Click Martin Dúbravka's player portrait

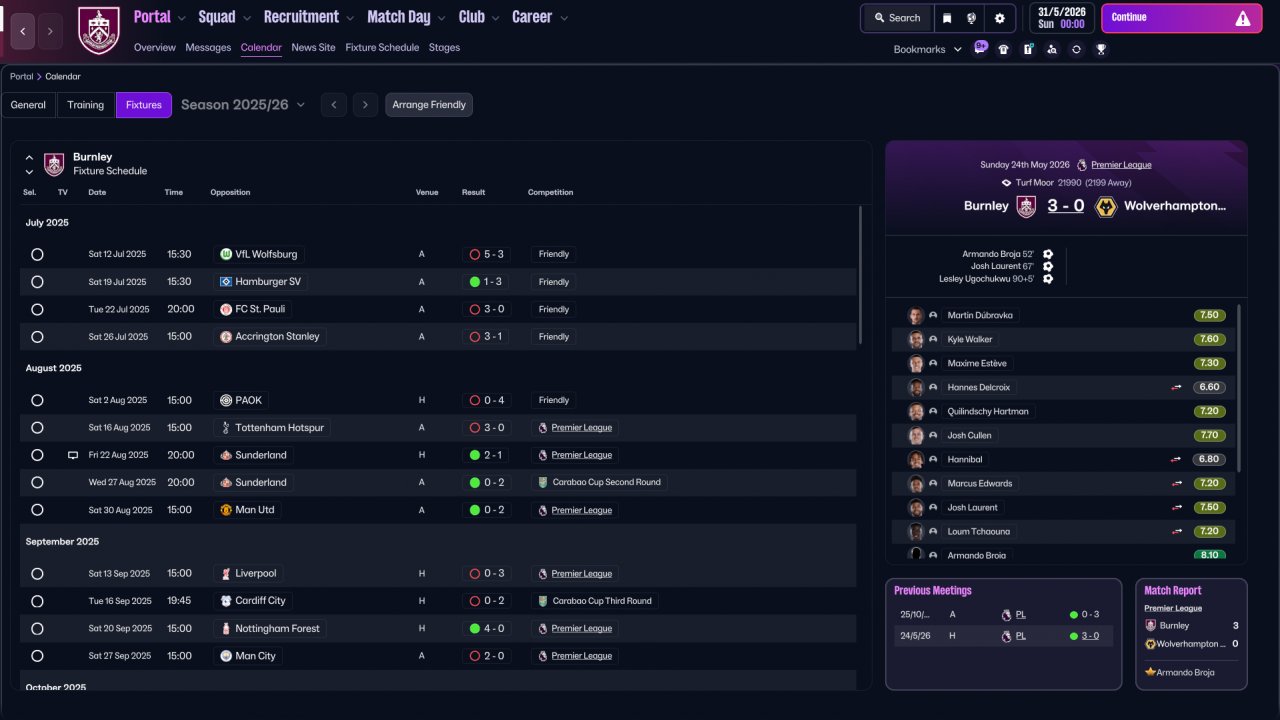[x=915, y=315]
